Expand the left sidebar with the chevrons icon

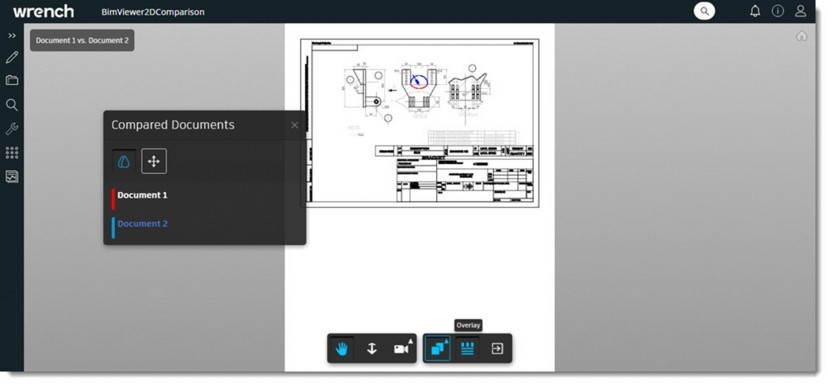tap(12, 35)
